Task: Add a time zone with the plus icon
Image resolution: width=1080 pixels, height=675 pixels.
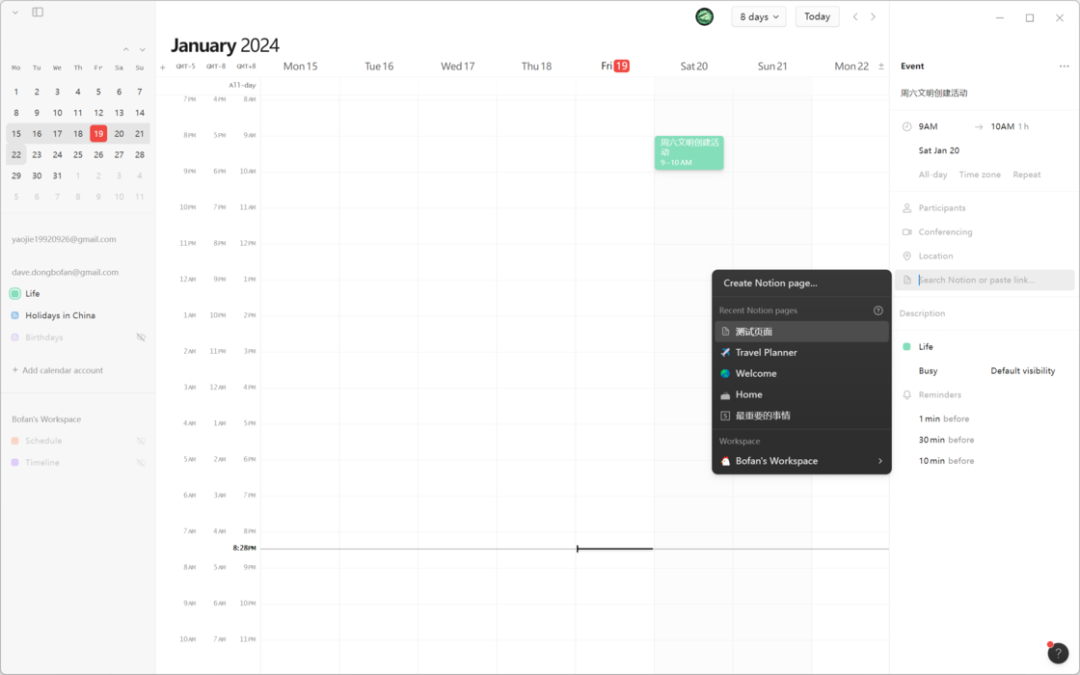Action: click(163, 68)
